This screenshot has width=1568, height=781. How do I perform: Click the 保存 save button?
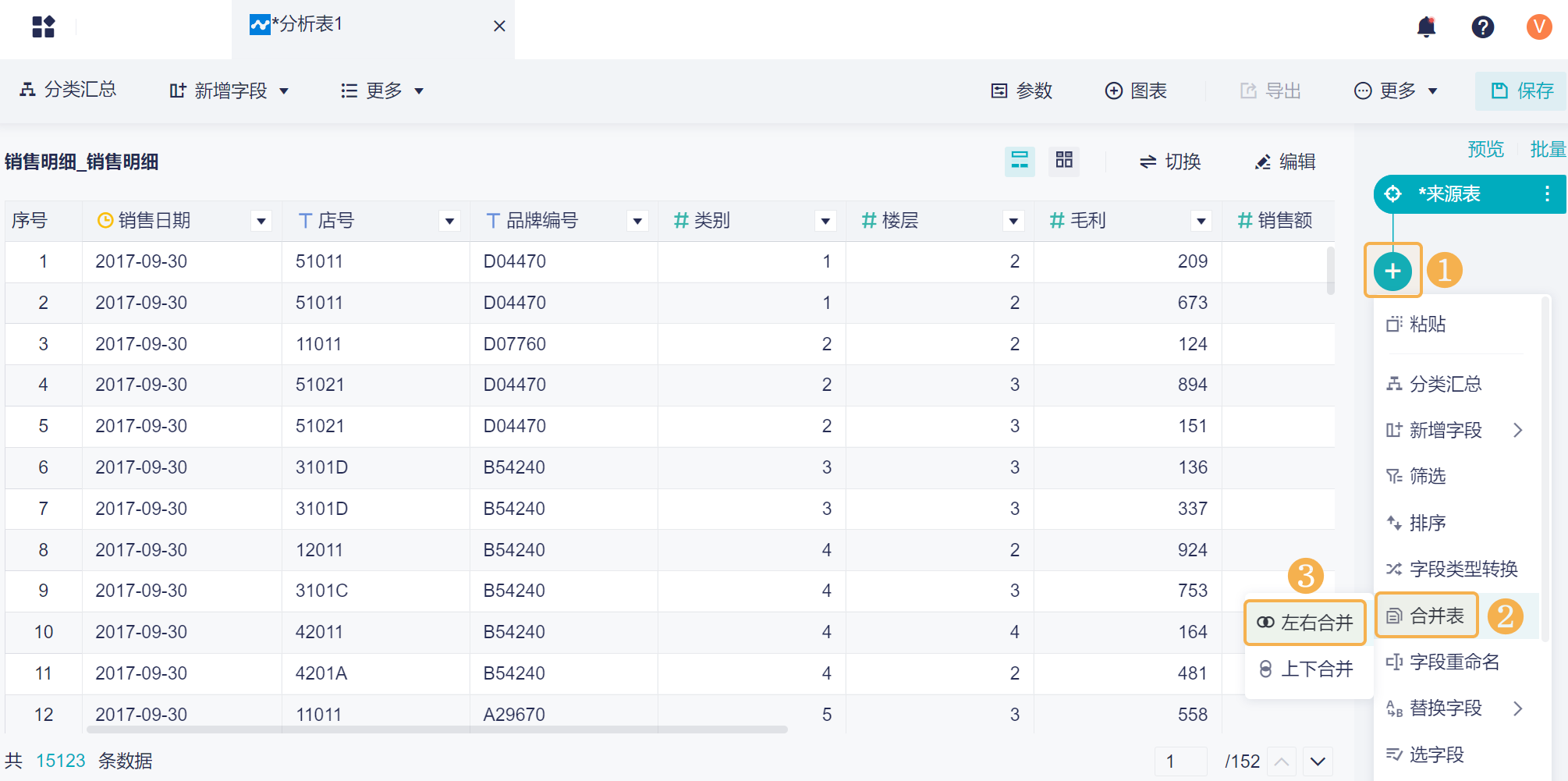pyautogui.click(x=1522, y=91)
